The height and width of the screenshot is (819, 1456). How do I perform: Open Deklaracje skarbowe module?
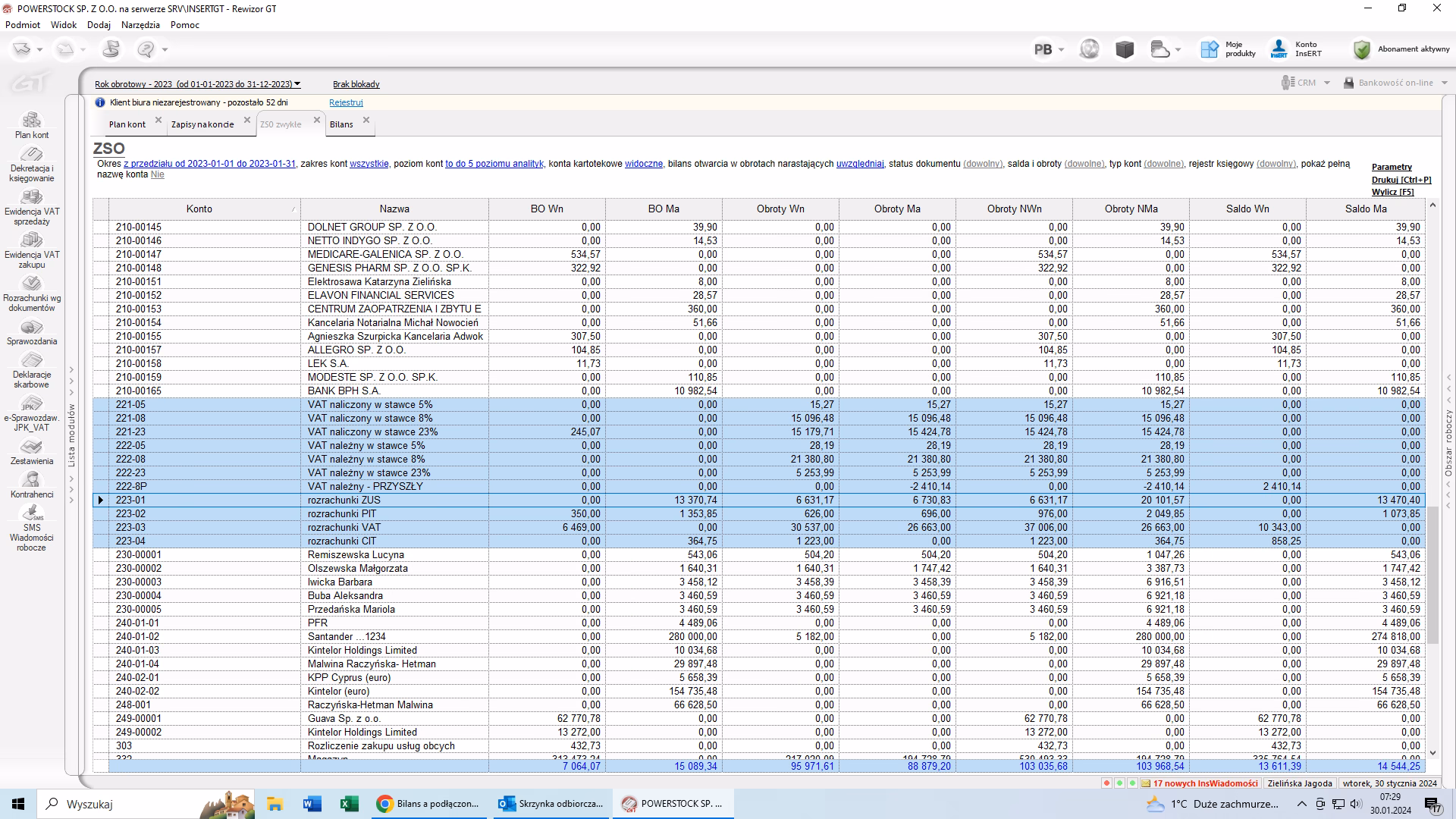[x=32, y=371]
